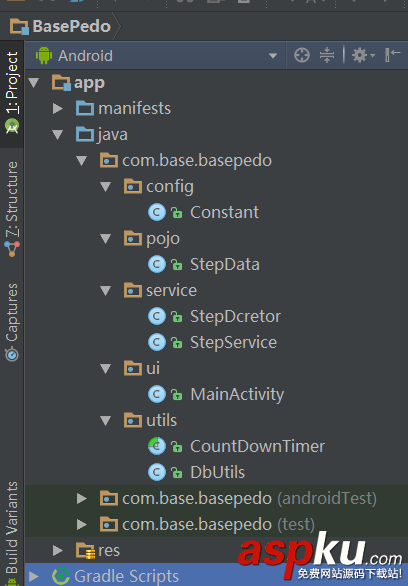This screenshot has width=408, height=586.
Task: Select the Constant class name
Action: pyautogui.click(x=224, y=212)
